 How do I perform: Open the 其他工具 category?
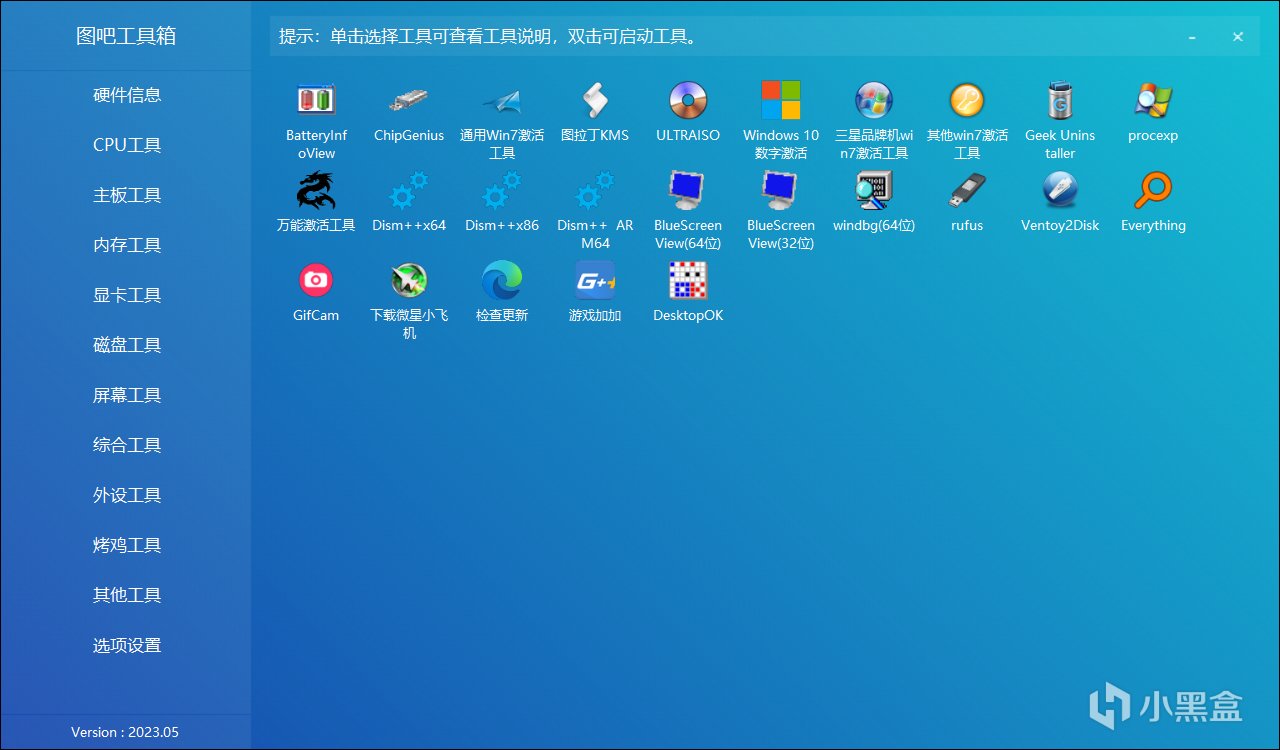point(127,595)
